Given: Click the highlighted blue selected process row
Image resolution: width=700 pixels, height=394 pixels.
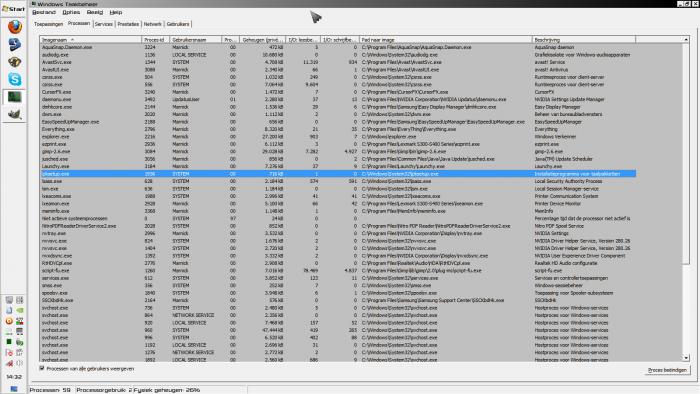Looking at the screenshot, I should click(338, 174).
